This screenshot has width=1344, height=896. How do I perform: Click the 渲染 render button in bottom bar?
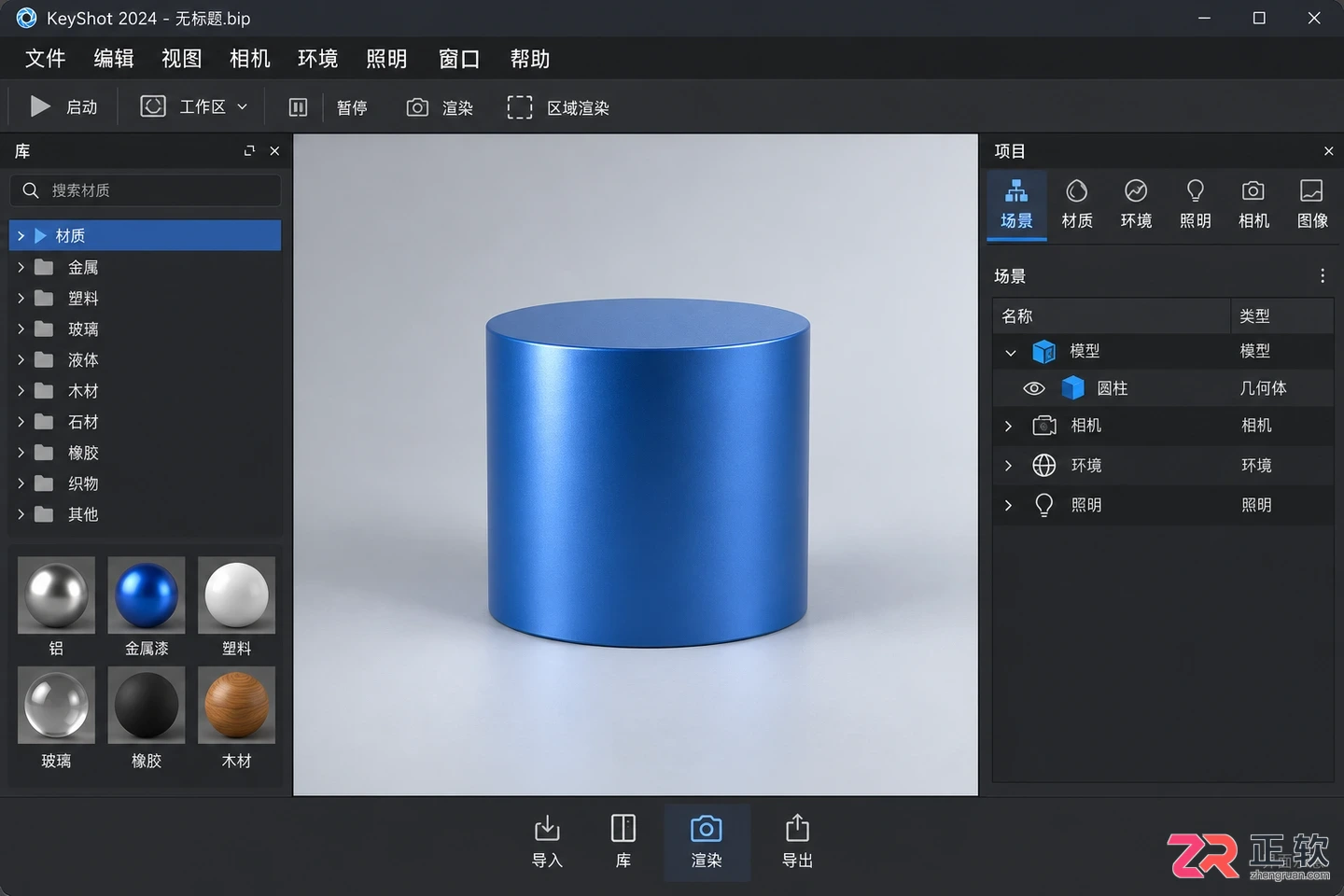[707, 842]
